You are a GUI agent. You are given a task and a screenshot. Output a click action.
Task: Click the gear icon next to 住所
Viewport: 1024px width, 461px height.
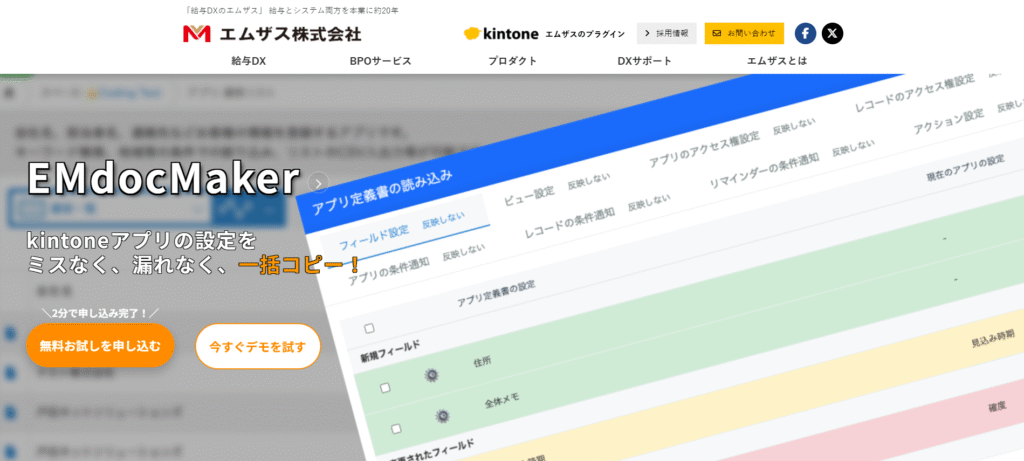click(432, 375)
